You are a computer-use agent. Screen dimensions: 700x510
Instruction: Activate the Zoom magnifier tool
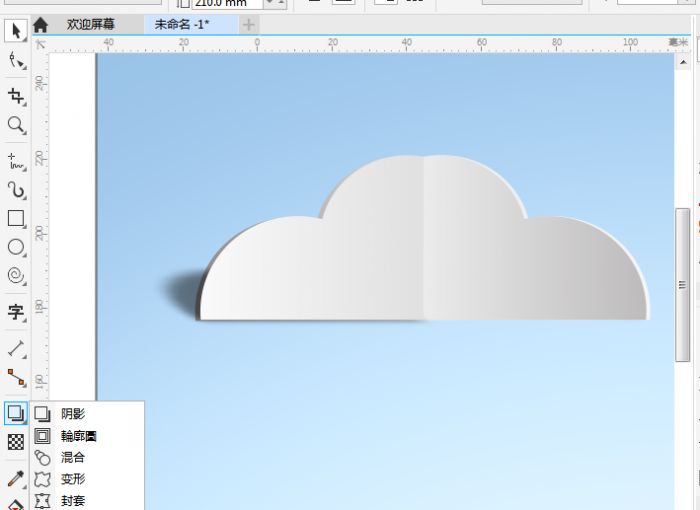15,125
